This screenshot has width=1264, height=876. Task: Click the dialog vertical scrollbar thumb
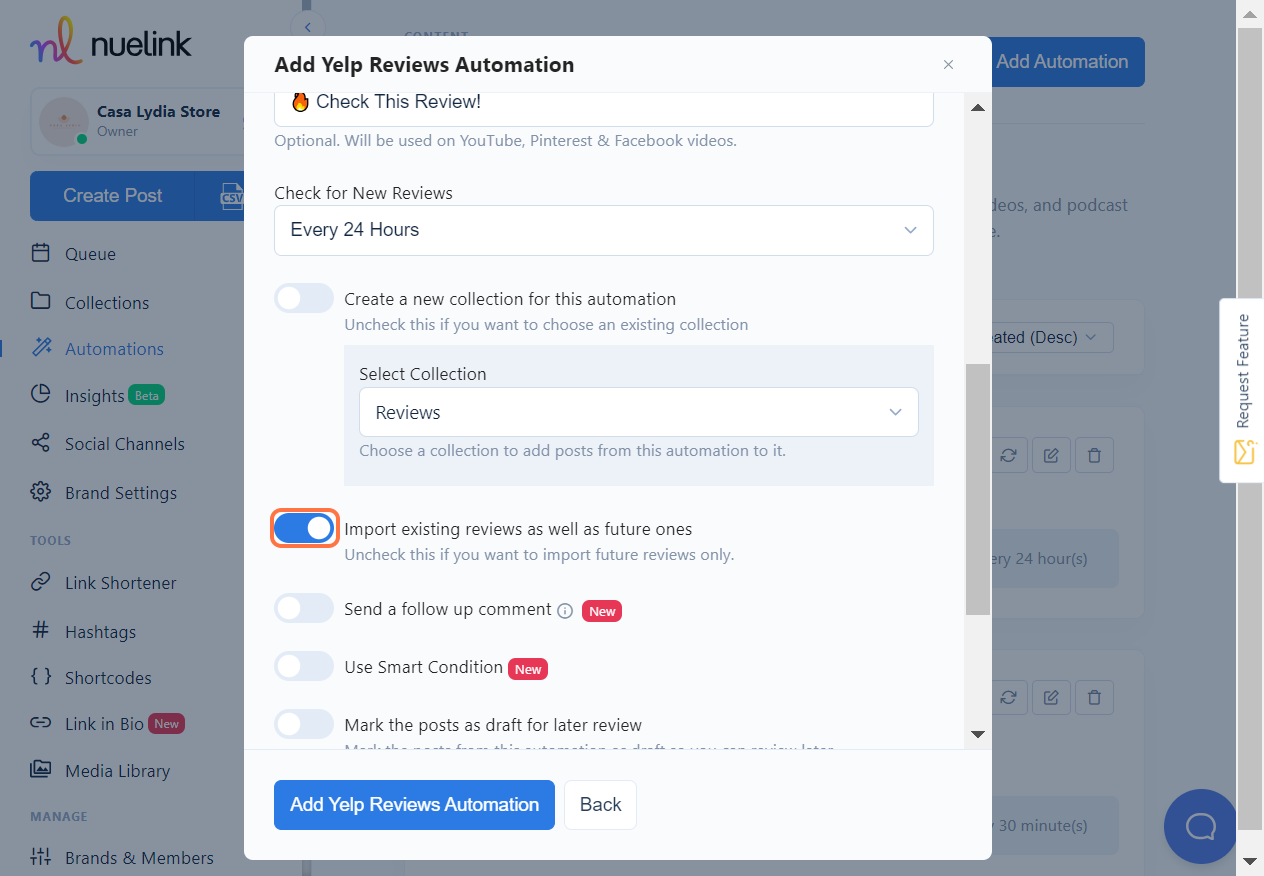point(978,490)
